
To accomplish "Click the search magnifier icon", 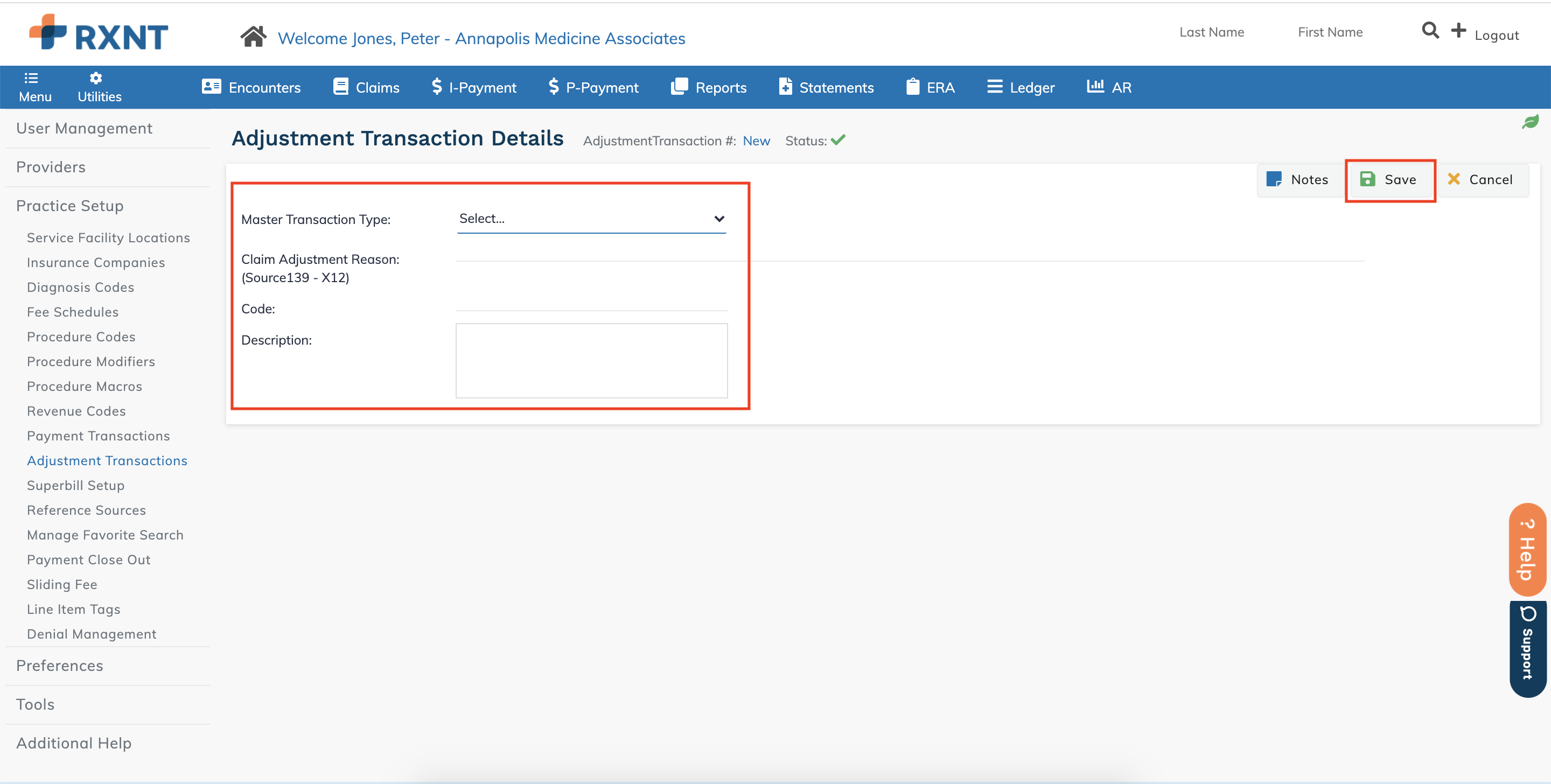I will click(1430, 30).
